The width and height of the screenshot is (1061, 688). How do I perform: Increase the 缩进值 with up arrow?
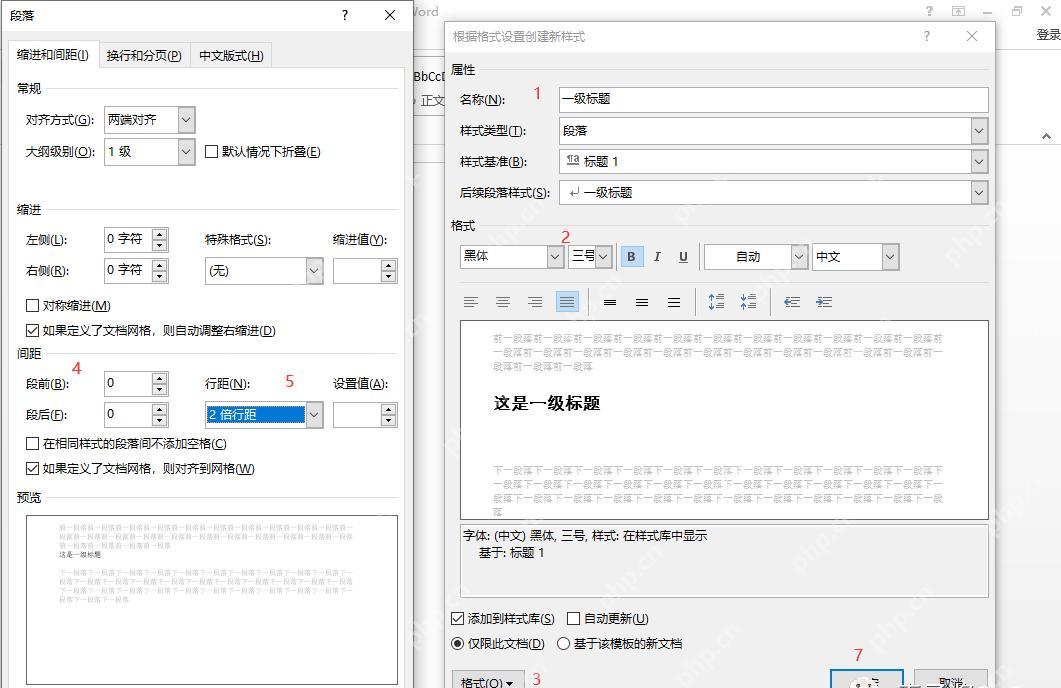[x=388, y=266]
